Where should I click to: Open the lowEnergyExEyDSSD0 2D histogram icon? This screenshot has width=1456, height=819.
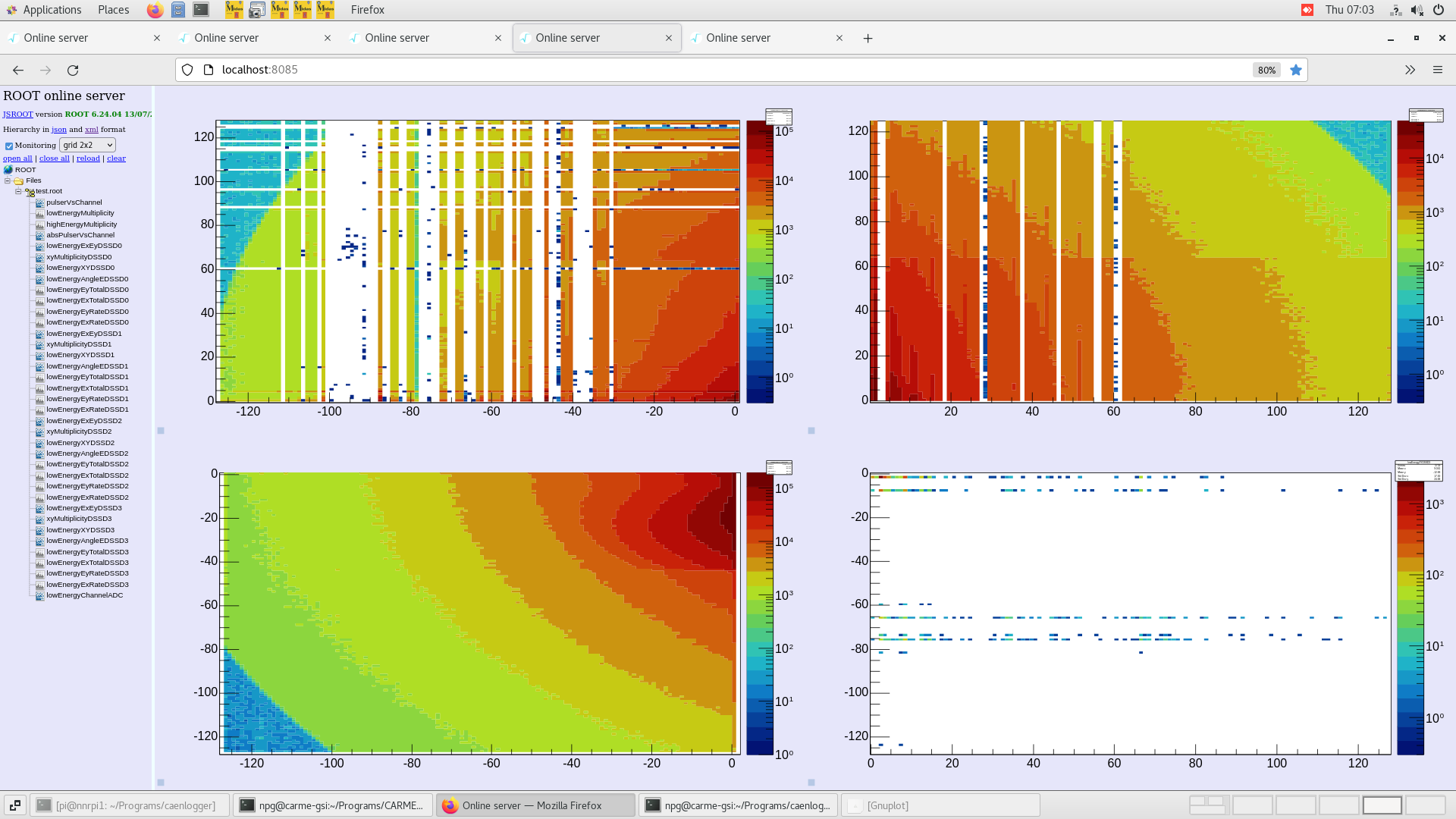39,246
